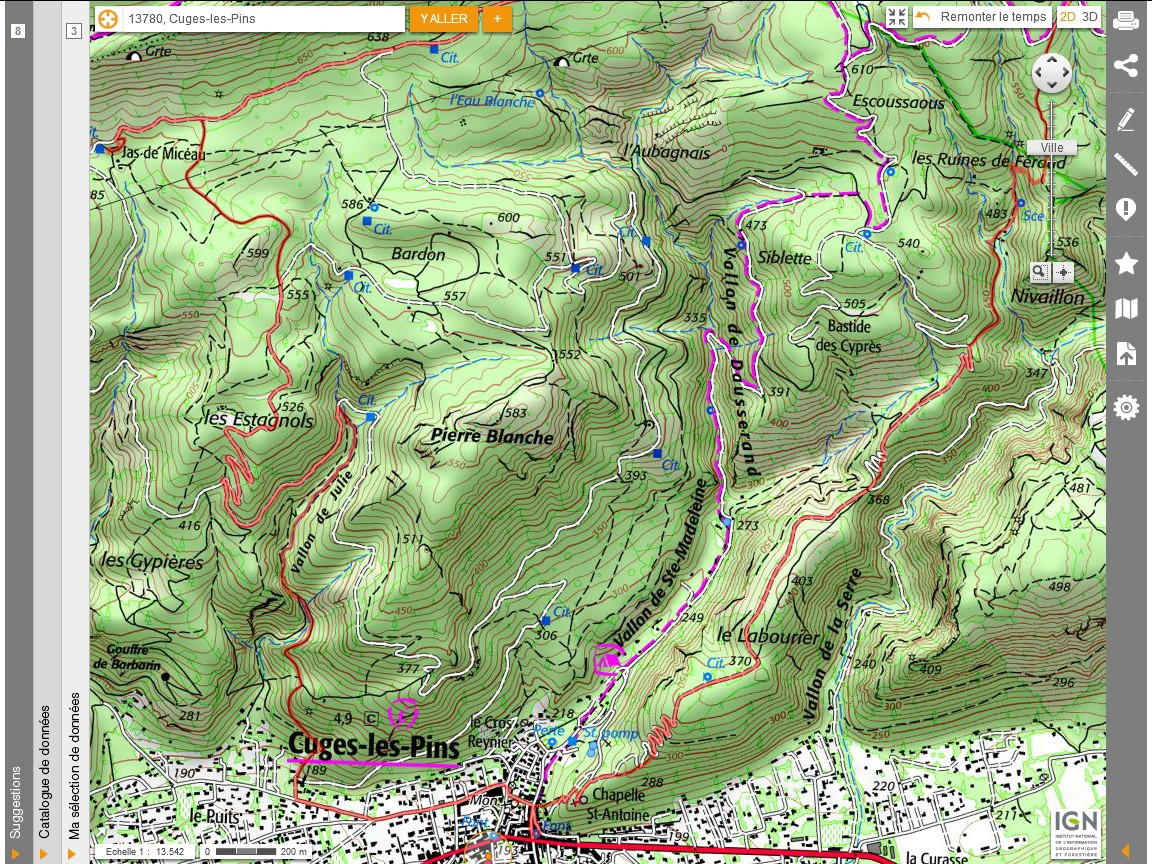
Task: Click the 0 to 200 m scale bar
Action: (256, 852)
